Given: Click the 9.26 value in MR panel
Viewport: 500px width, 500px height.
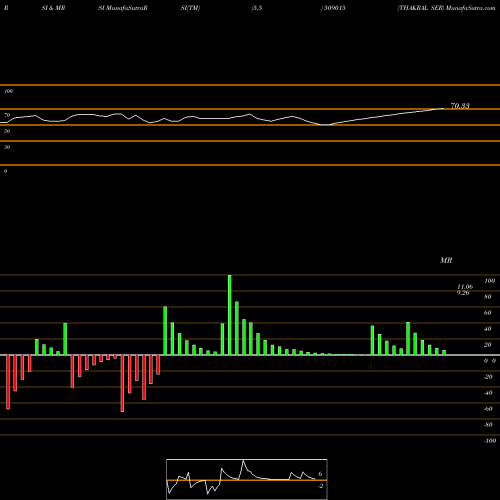Looking at the screenshot, I should pyautogui.click(x=463, y=293).
